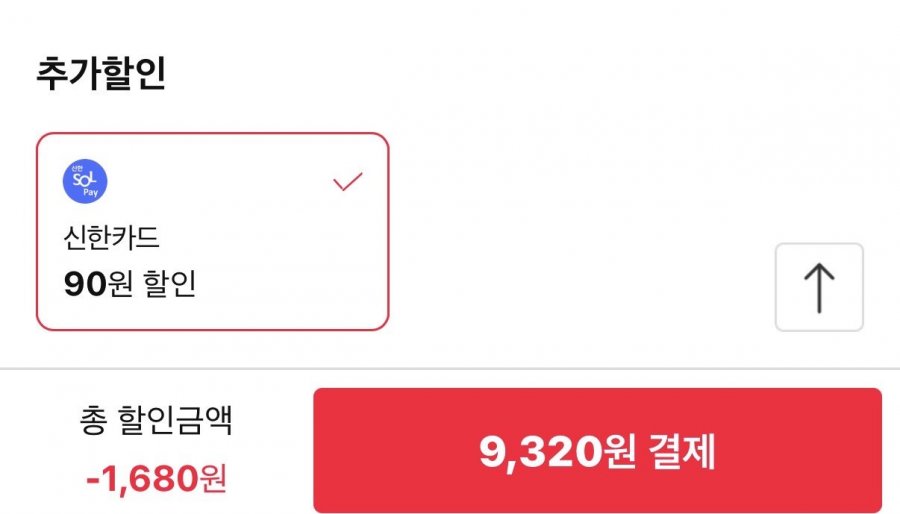Tap the blue circular SOL Pay badge
This screenshot has height=514, width=900.
pos(84,182)
